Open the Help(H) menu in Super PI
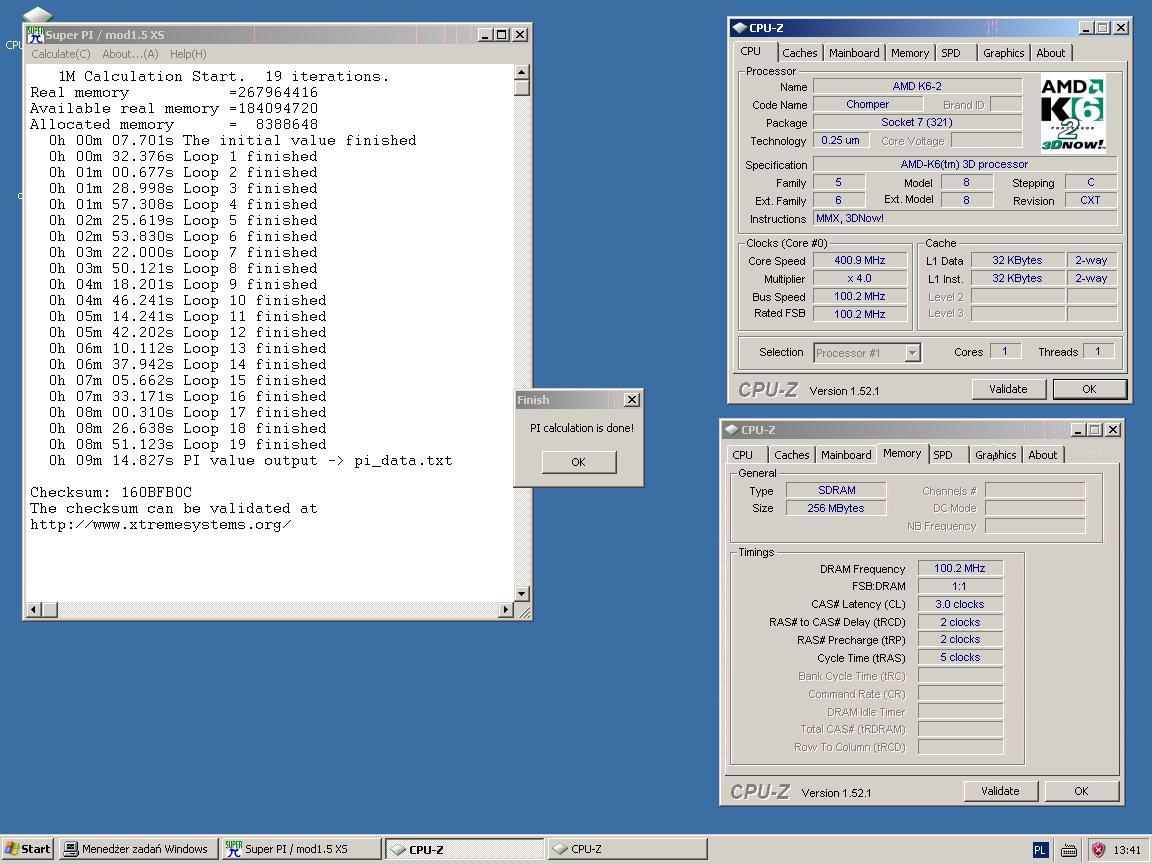The height and width of the screenshot is (864, 1152). point(188,54)
